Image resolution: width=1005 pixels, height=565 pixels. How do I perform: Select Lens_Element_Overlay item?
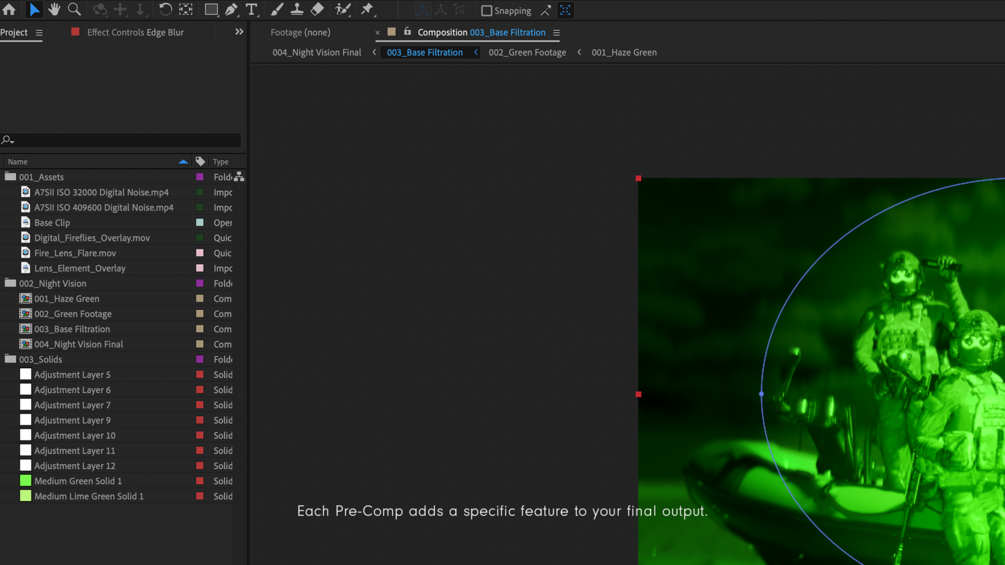80,268
